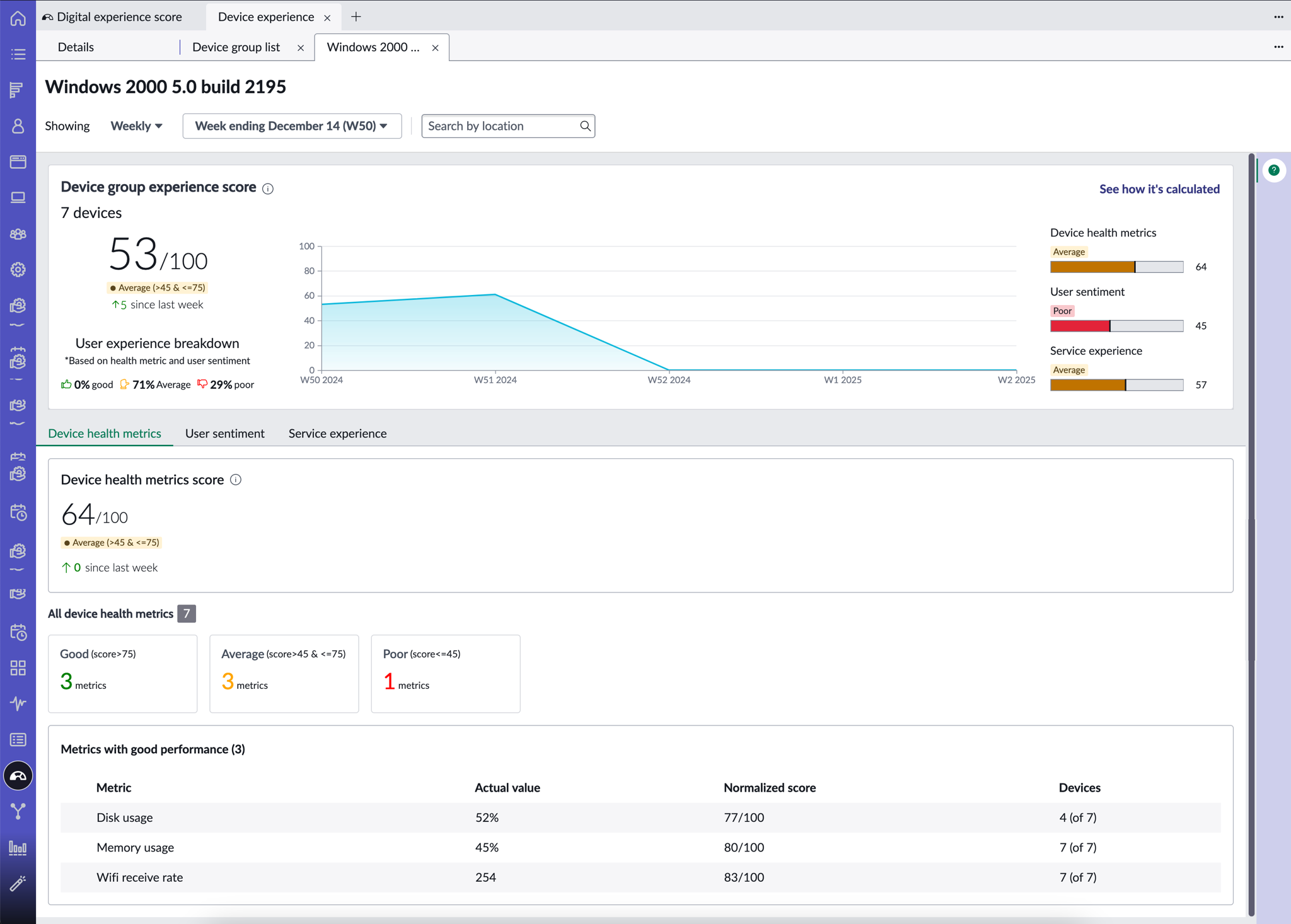
Task: Switch to the User sentiment tab
Action: point(225,434)
